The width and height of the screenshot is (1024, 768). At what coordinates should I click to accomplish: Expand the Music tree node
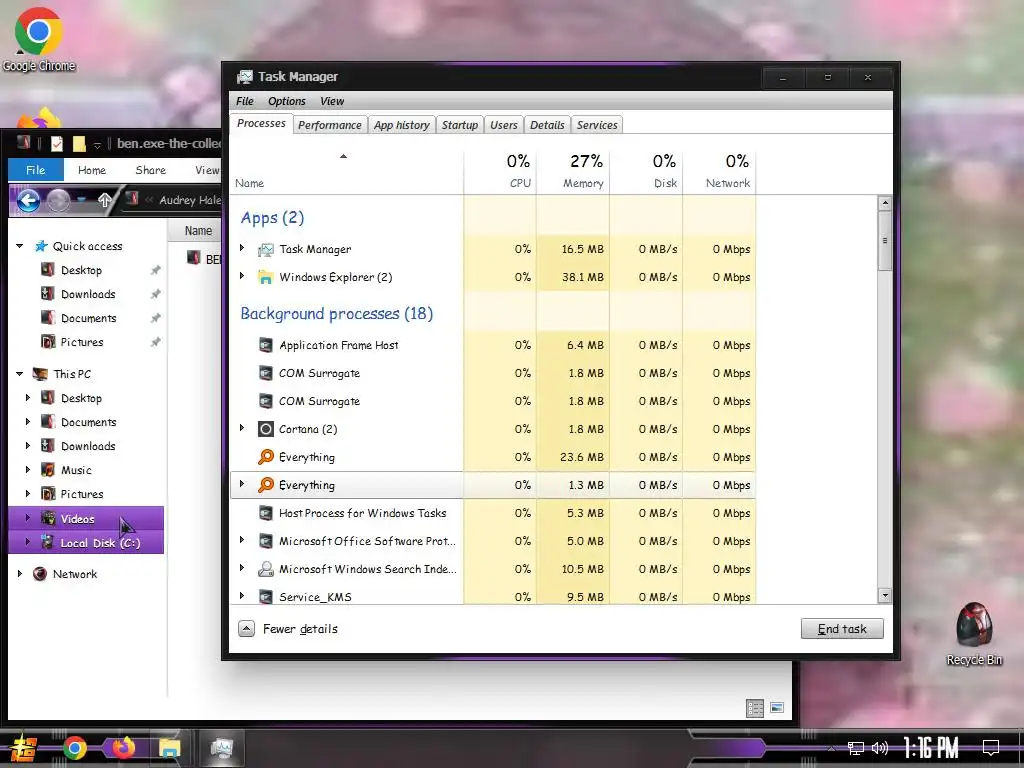pyautogui.click(x=27, y=470)
